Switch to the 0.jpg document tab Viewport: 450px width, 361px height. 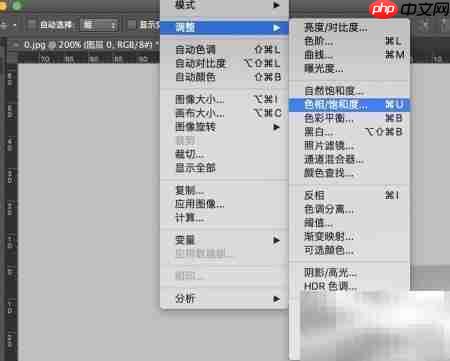click(x=87, y=44)
